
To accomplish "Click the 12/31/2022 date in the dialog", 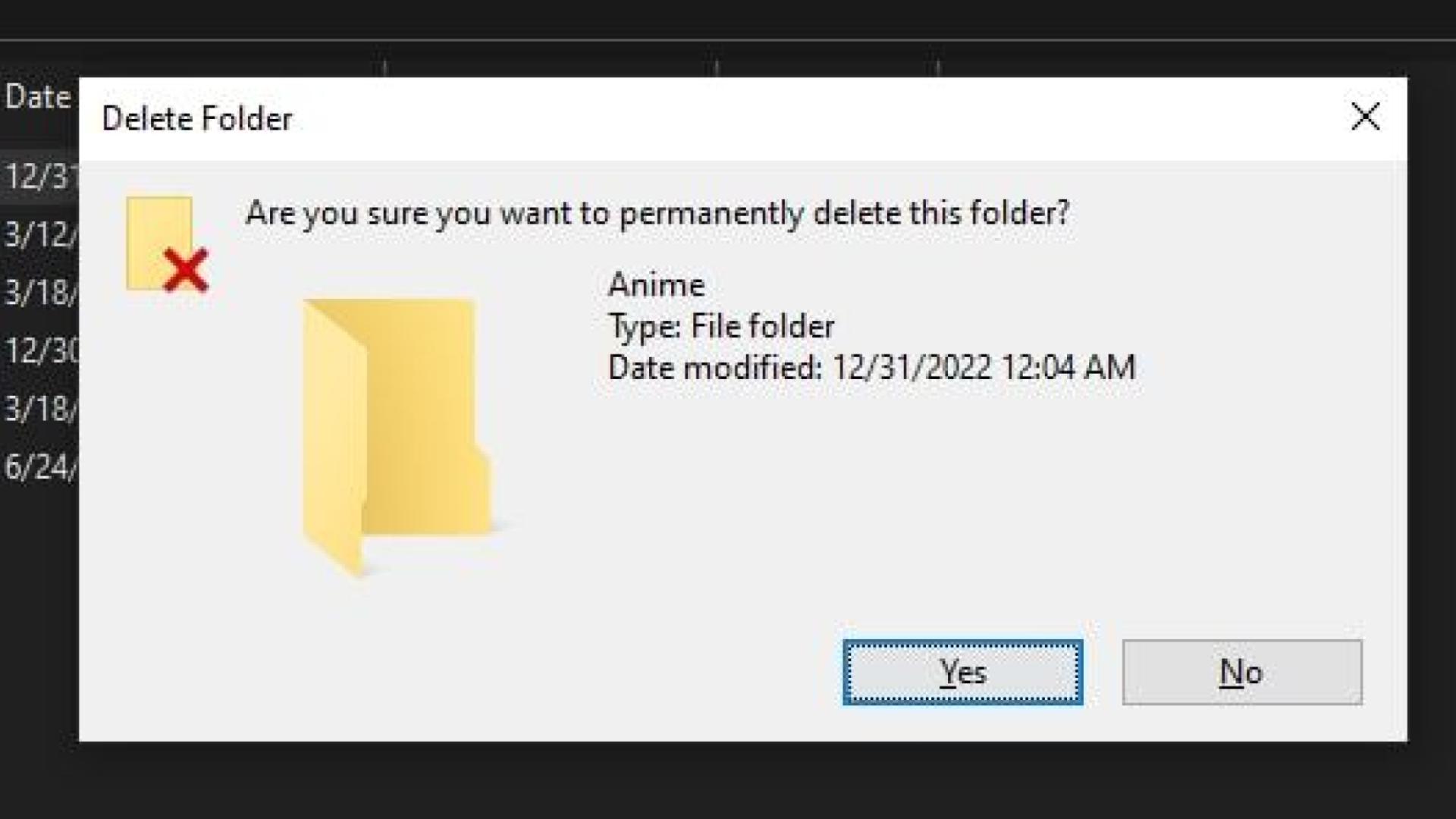I will (912, 368).
